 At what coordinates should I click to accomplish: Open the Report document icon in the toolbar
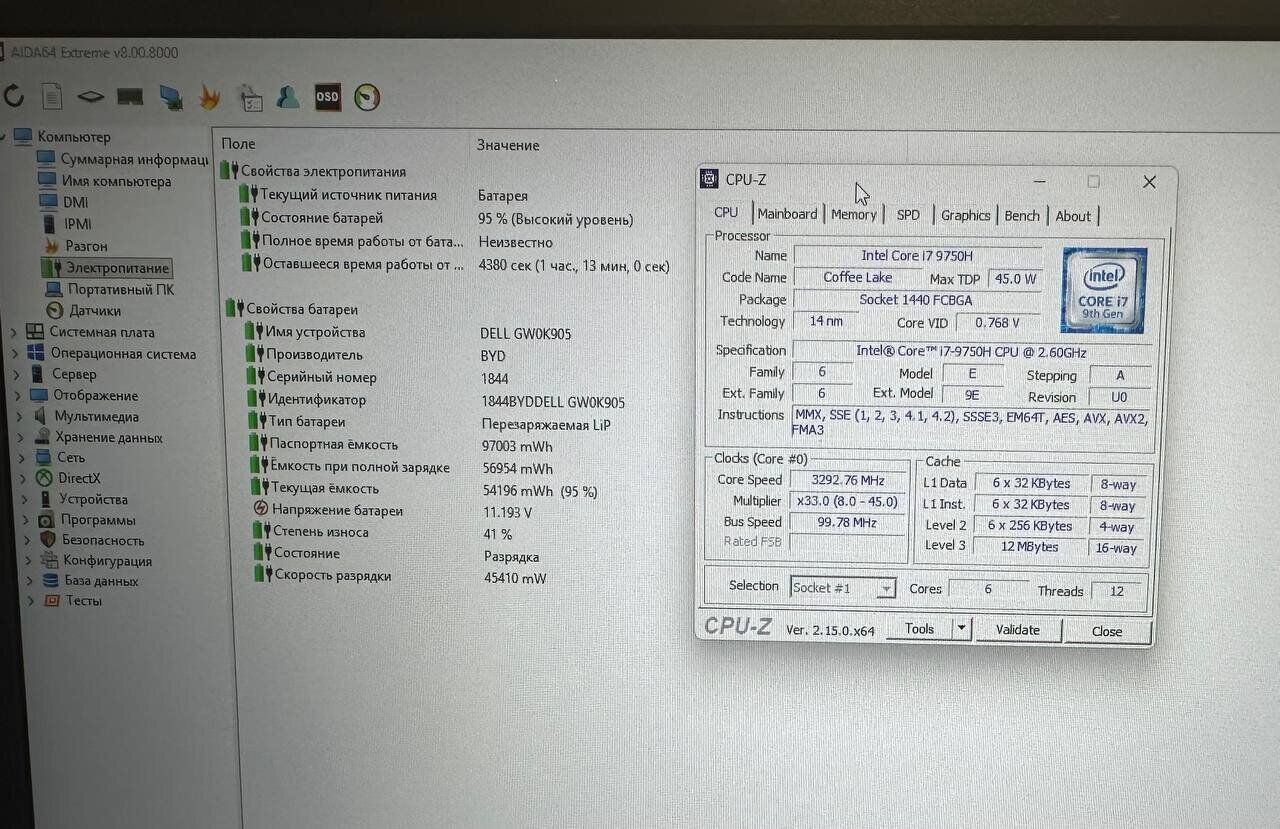coord(52,97)
